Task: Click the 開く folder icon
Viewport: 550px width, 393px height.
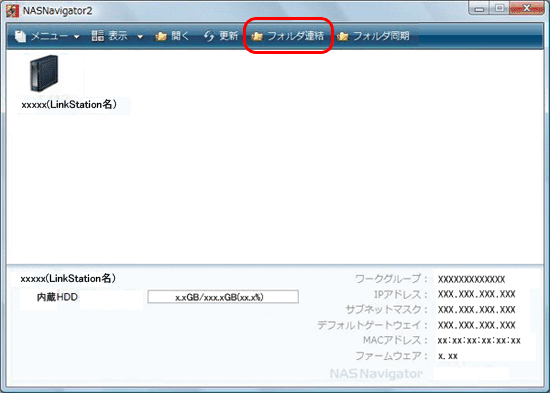Action: [x=161, y=36]
